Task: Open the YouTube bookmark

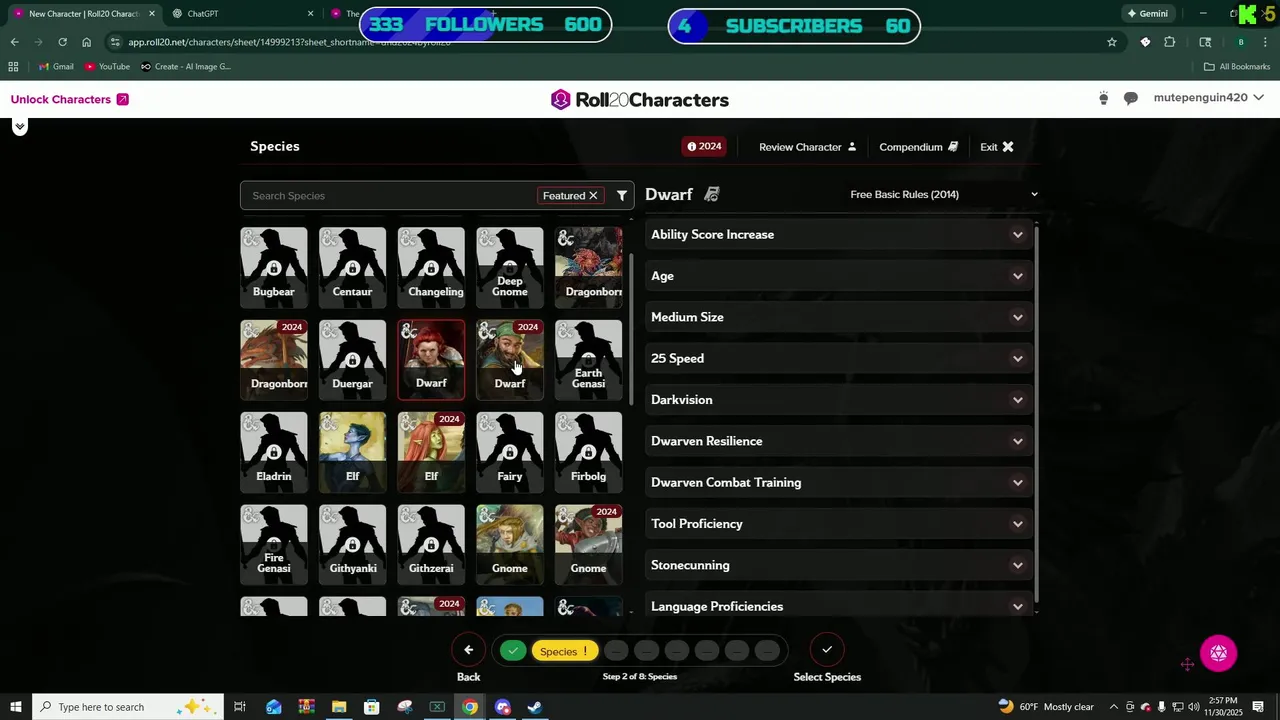Action: coord(107,67)
